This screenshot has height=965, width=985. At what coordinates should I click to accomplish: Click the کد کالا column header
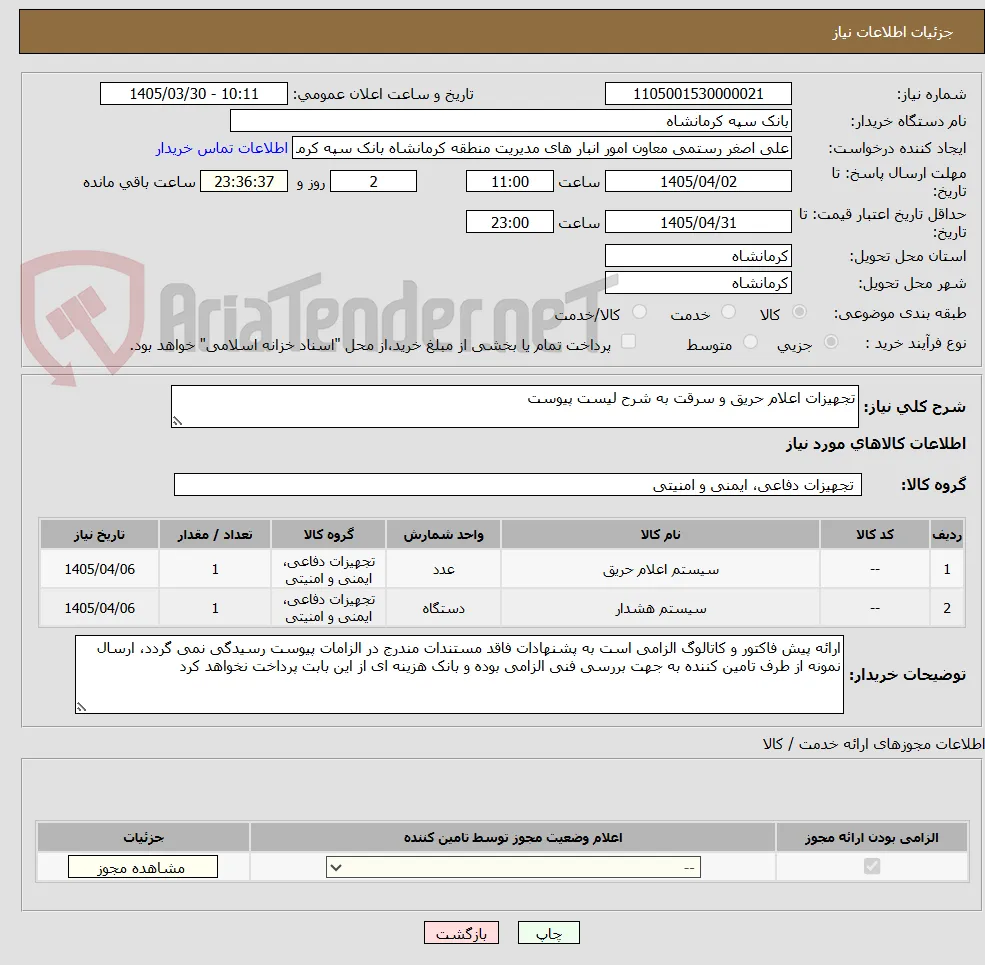coord(874,534)
